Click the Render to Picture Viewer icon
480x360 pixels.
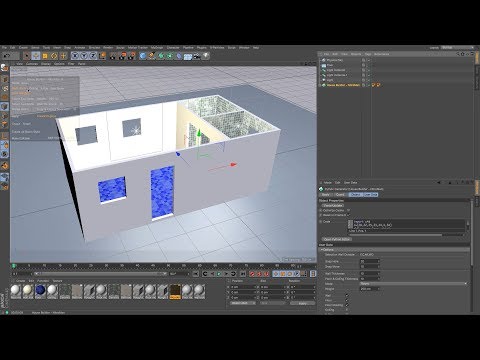point(122,56)
